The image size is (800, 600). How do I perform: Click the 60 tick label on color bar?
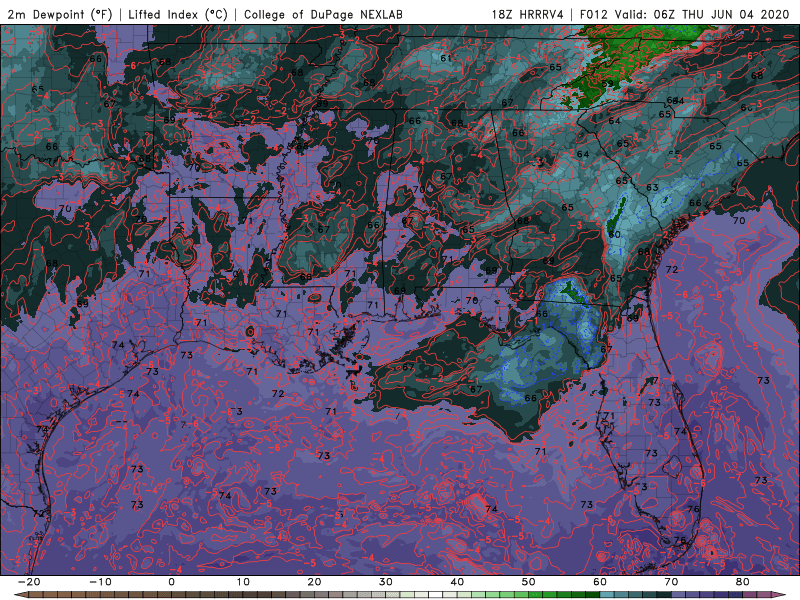coord(600,582)
